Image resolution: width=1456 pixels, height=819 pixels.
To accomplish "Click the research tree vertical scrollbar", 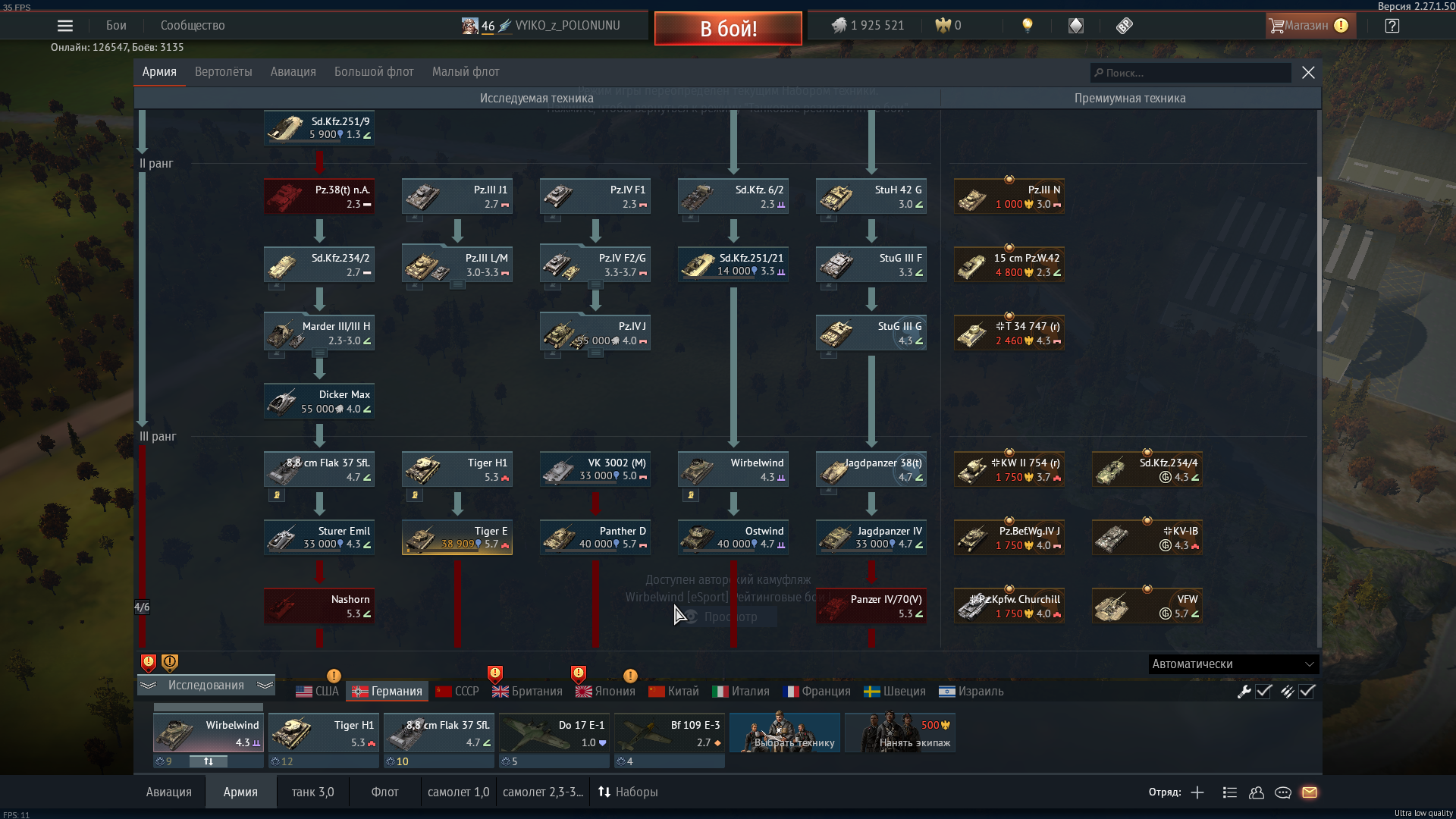I will (1319, 254).
